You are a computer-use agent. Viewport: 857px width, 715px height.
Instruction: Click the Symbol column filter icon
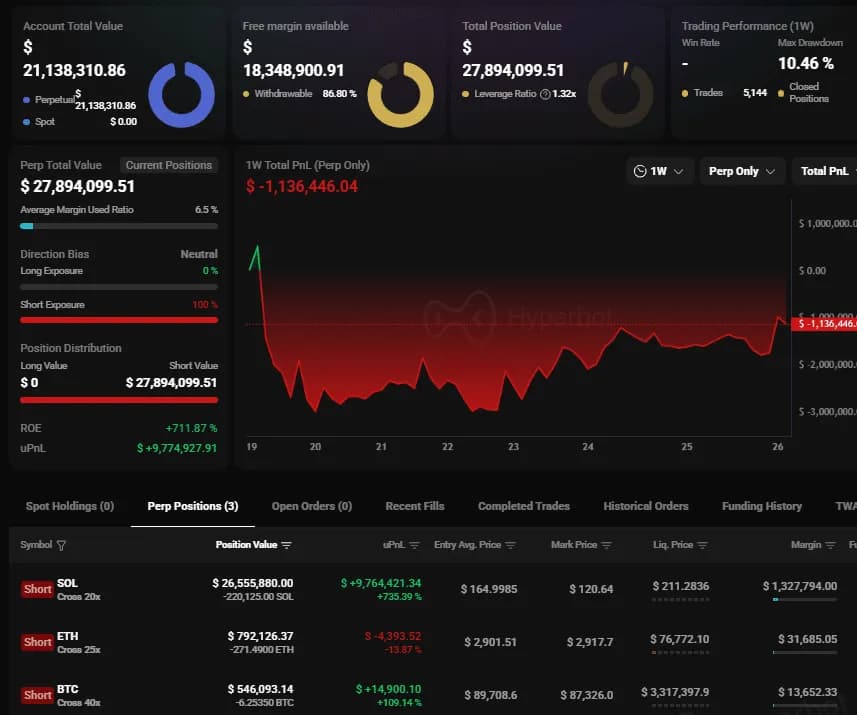click(x=62, y=546)
